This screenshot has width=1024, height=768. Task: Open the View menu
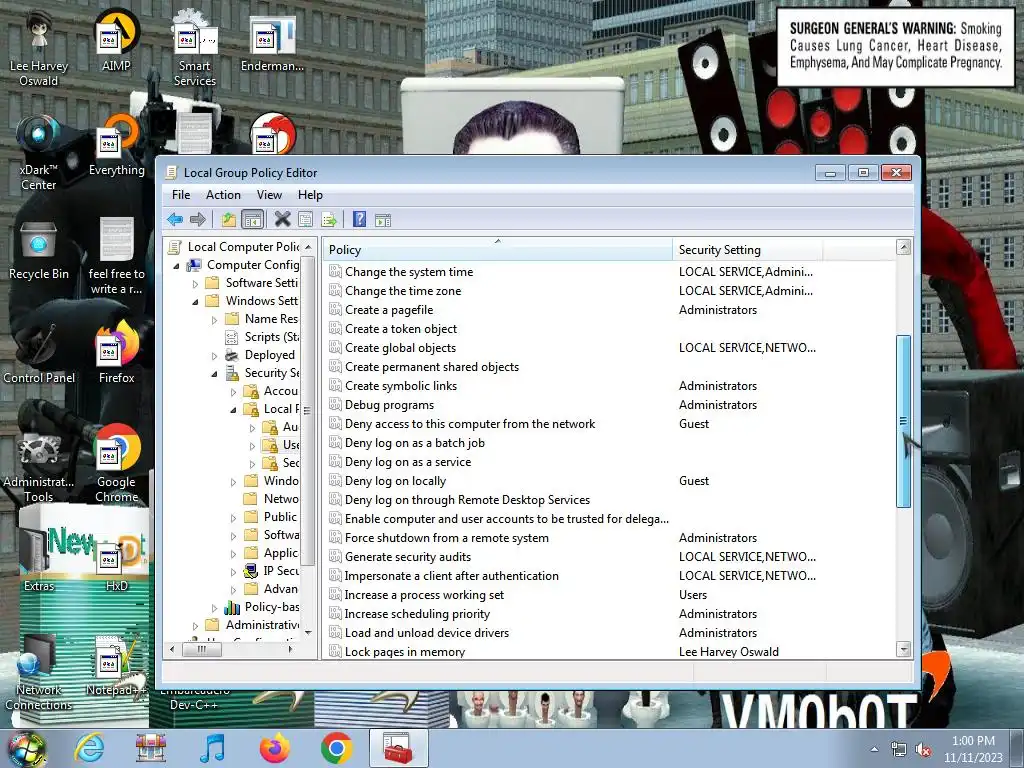[x=269, y=195]
